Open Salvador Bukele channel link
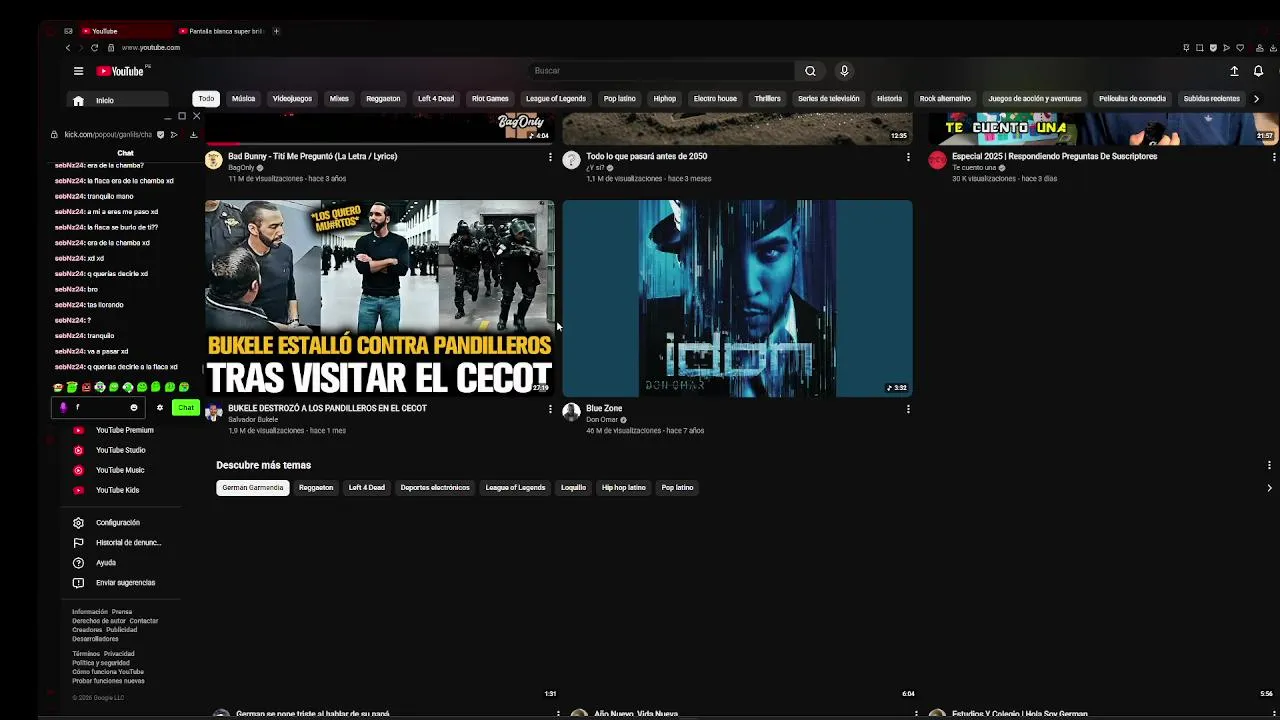Screen dimensions: 1280x720 pos(253,420)
